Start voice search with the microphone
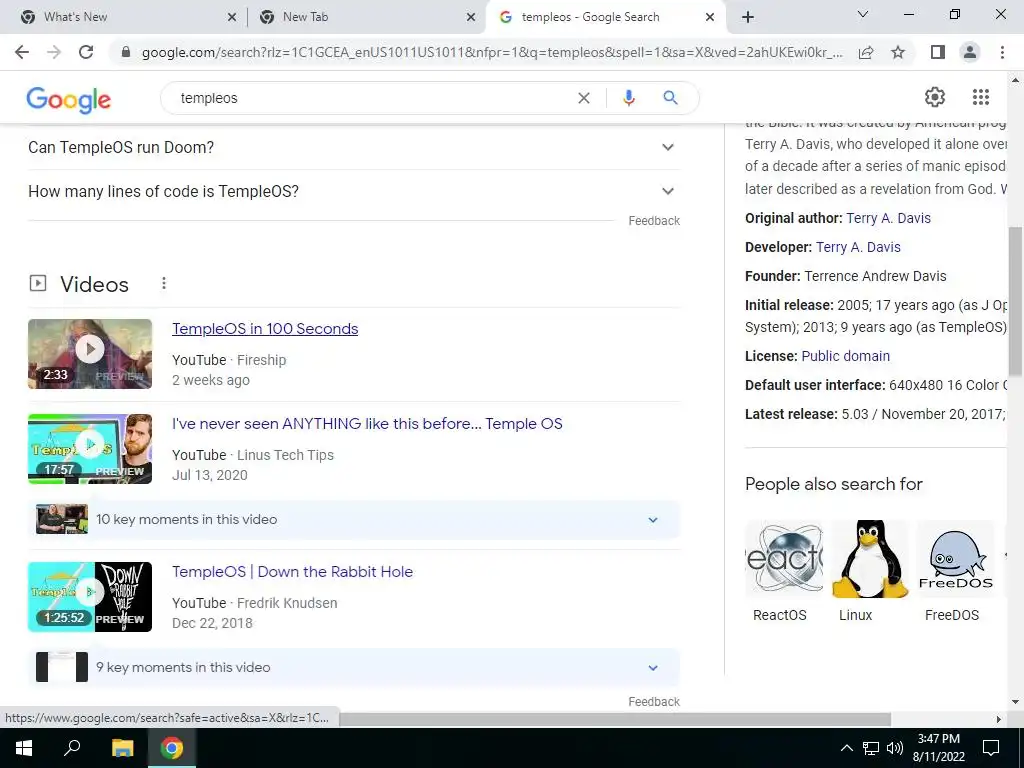1024x768 pixels. 628,98
